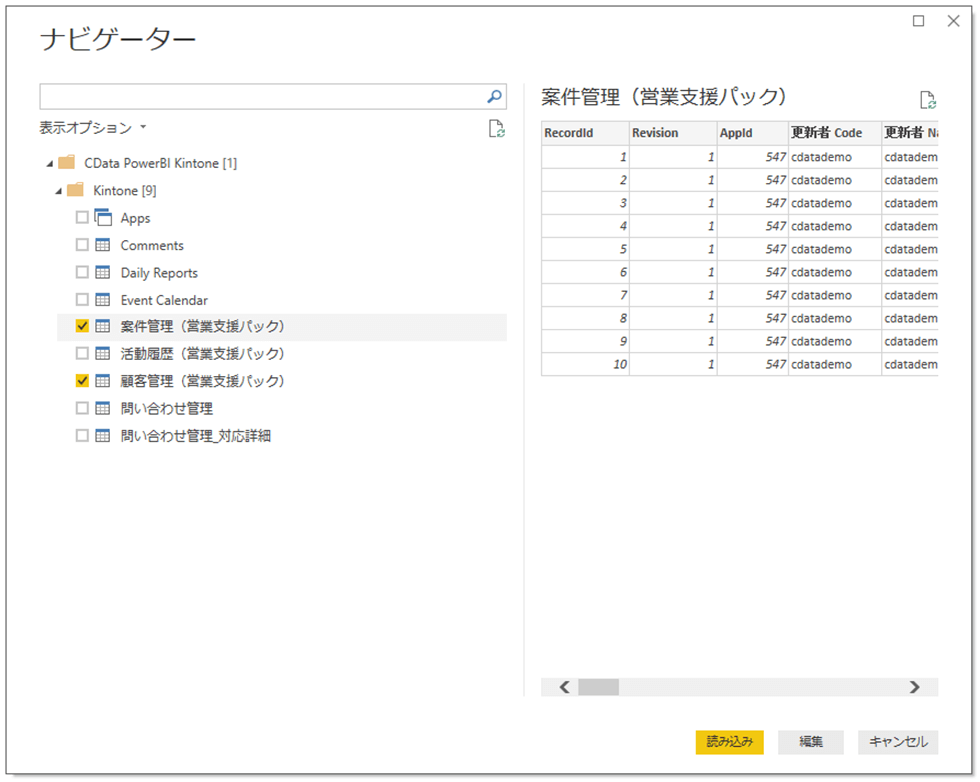Click the キャンセル (Cancel) button
The width and height of the screenshot is (980, 782).
coord(898,742)
